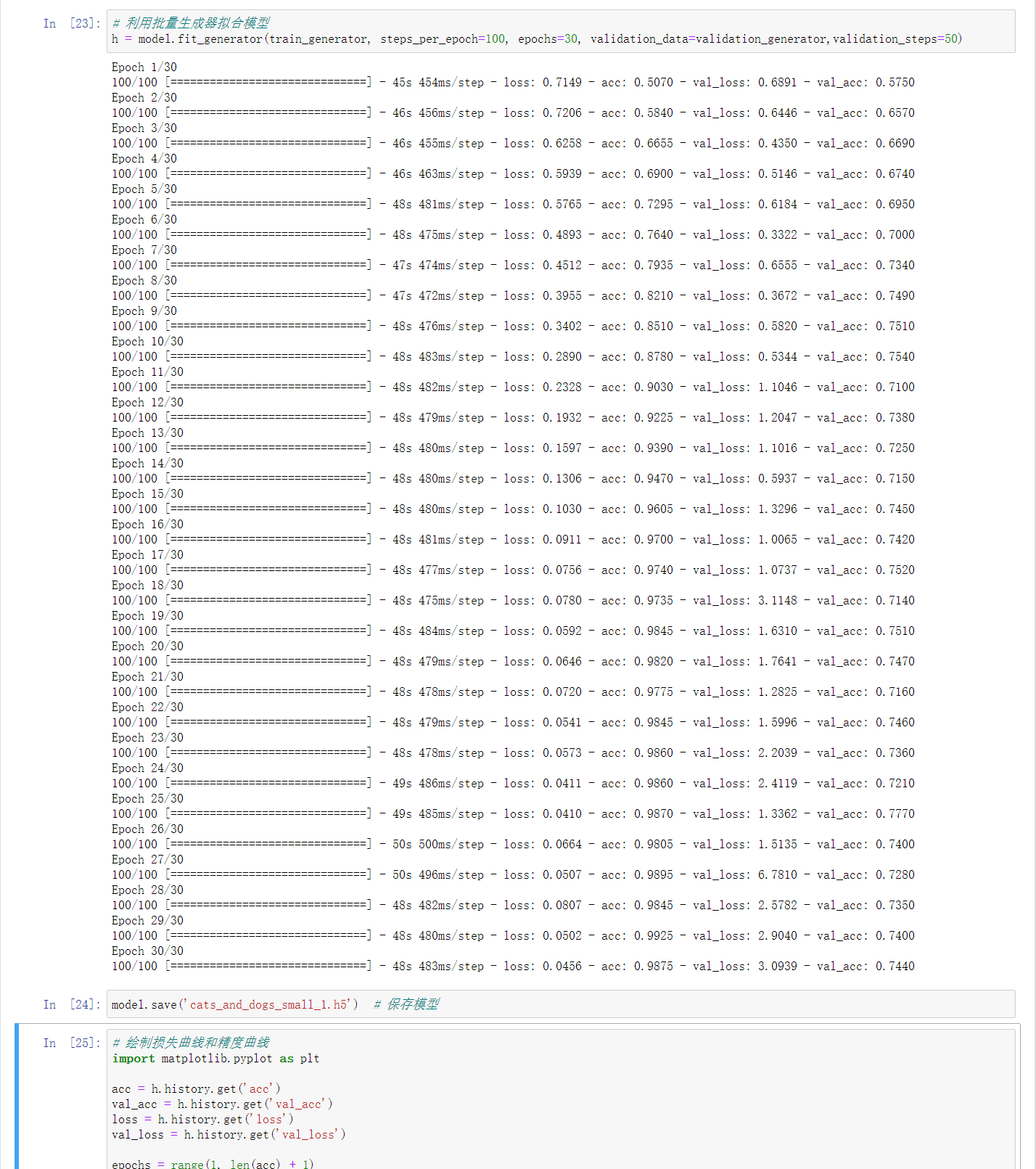
Task: Click the val_loss value 6.7810
Action: click(x=778, y=875)
